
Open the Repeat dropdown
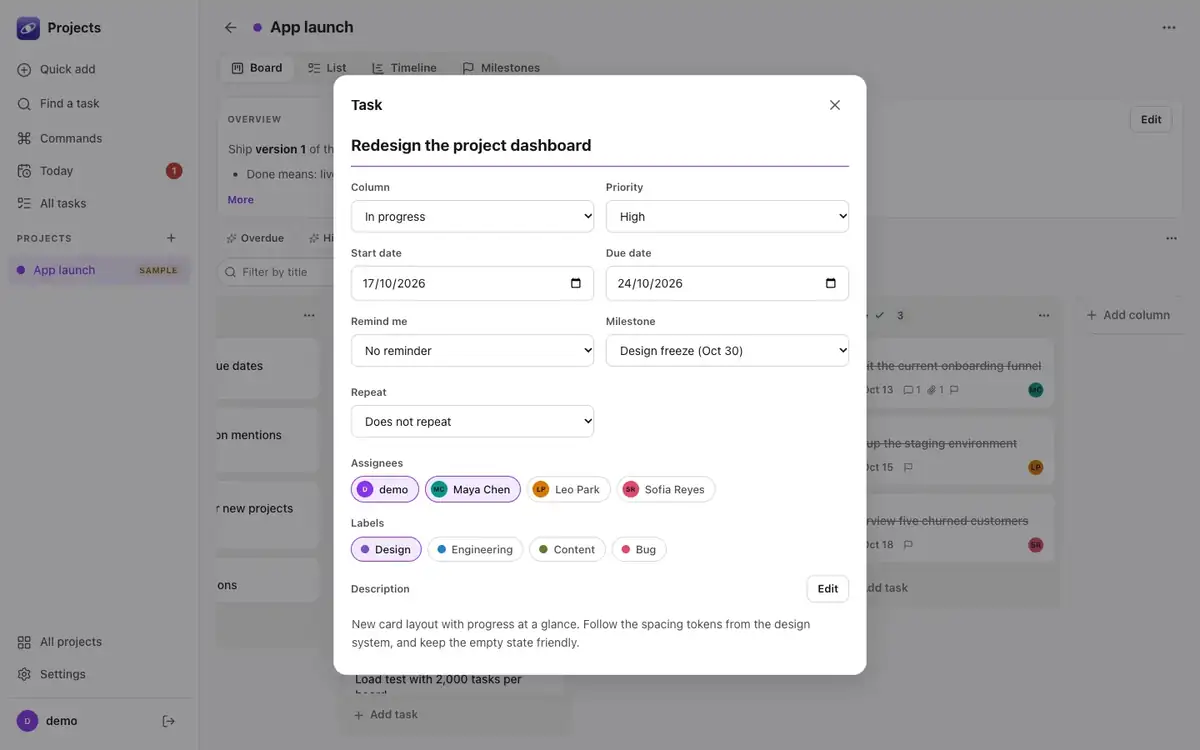point(472,421)
